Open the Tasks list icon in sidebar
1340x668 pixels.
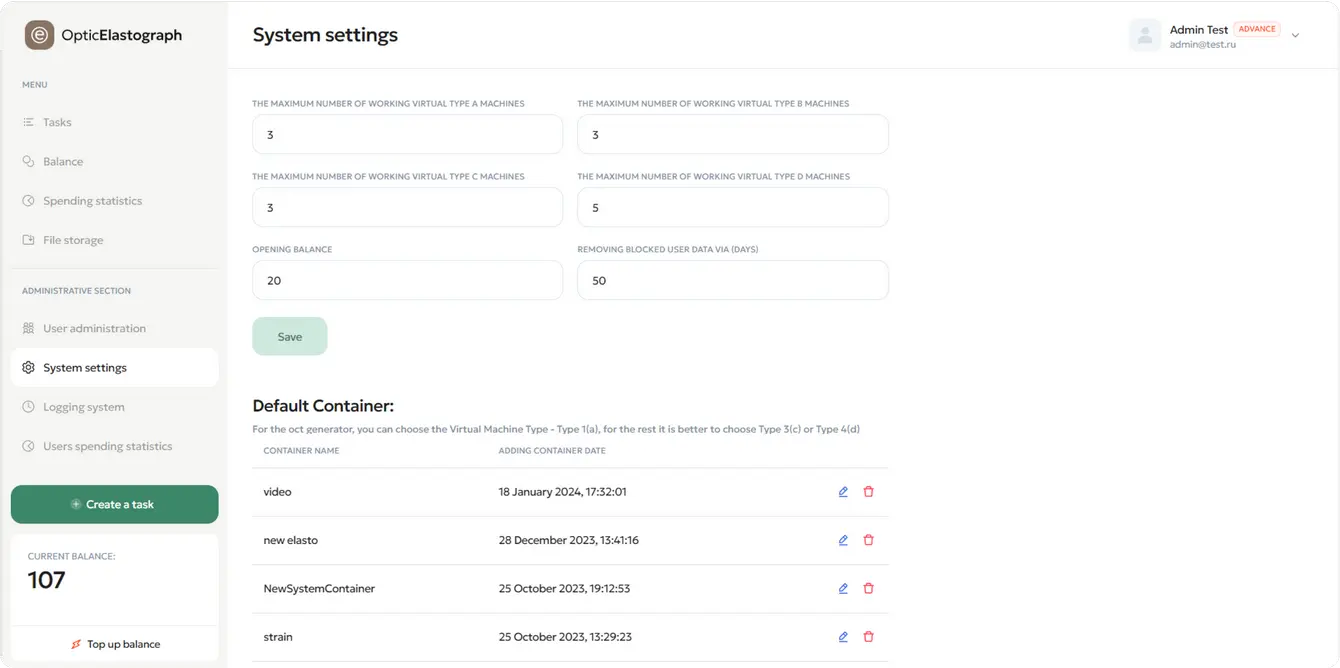(x=27, y=122)
